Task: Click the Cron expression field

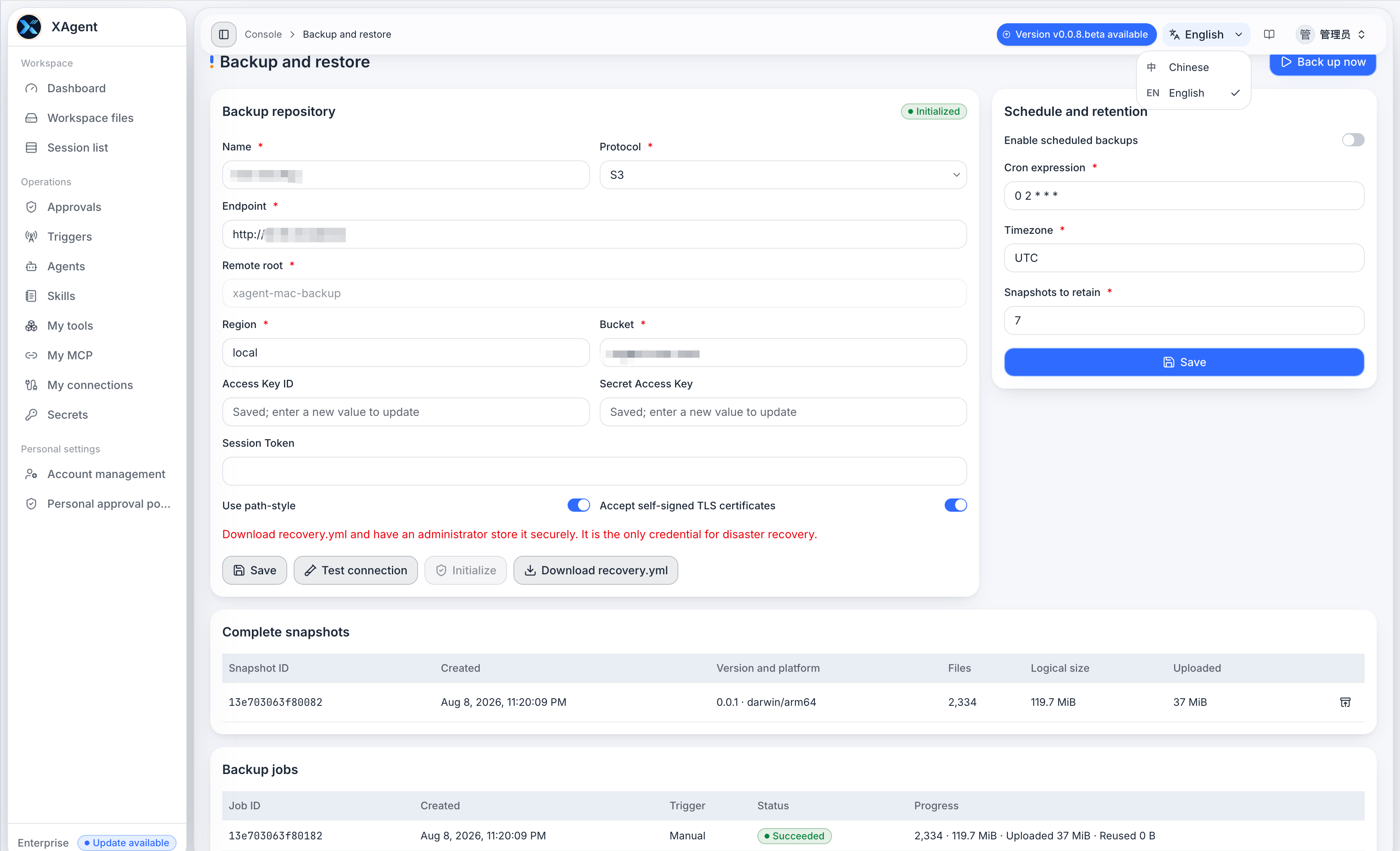Action: [1183, 195]
